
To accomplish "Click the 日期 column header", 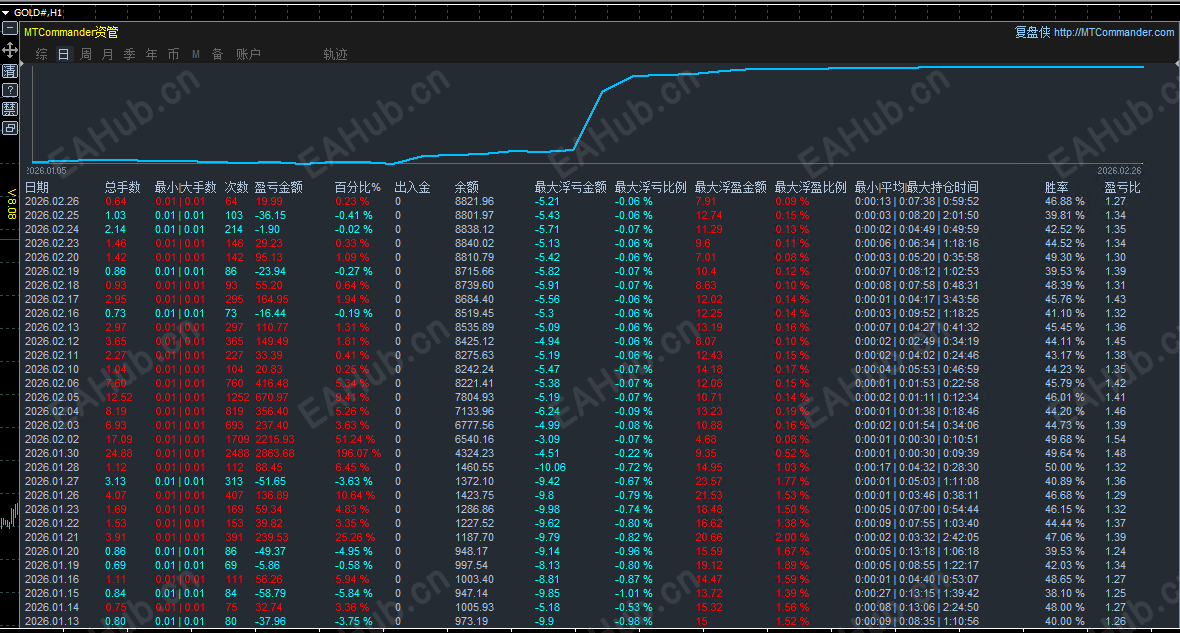I will [x=37, y=187].
